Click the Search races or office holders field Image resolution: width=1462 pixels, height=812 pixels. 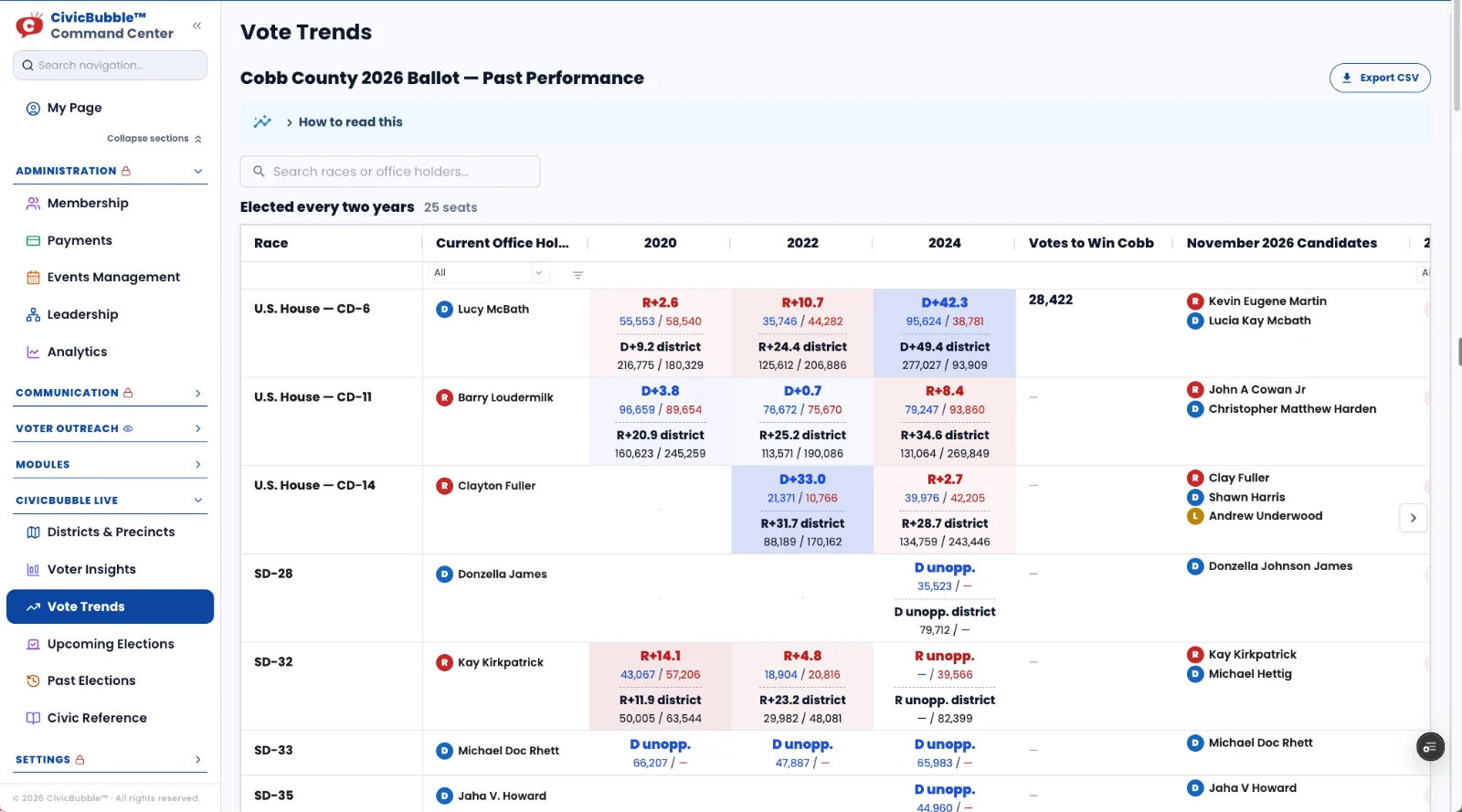[x=390, y=172]
